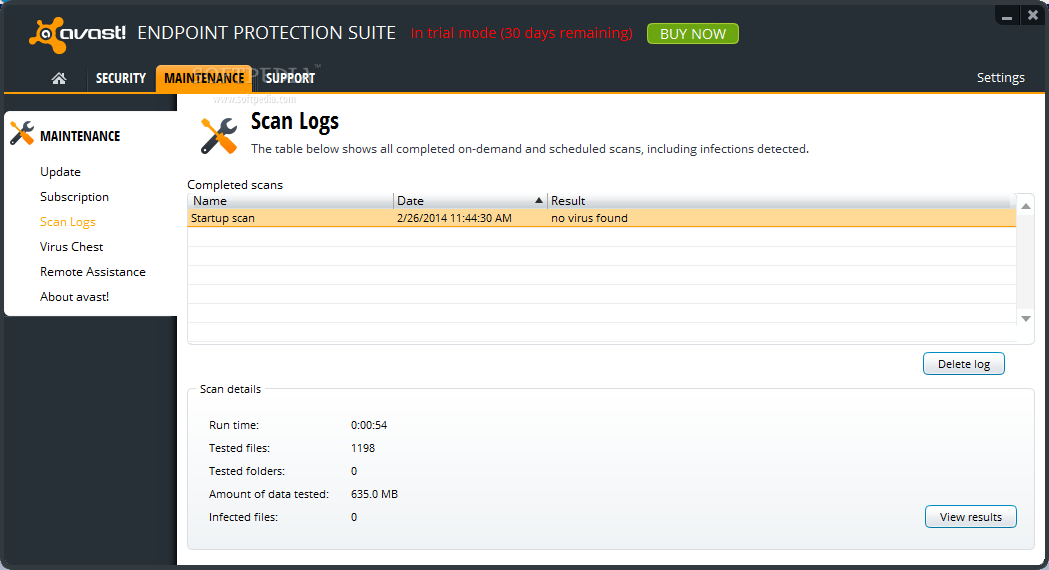Click the Run time value 0:00:54
The width and height of the screenshot is (1049, 570).
[x=369, y=425]
